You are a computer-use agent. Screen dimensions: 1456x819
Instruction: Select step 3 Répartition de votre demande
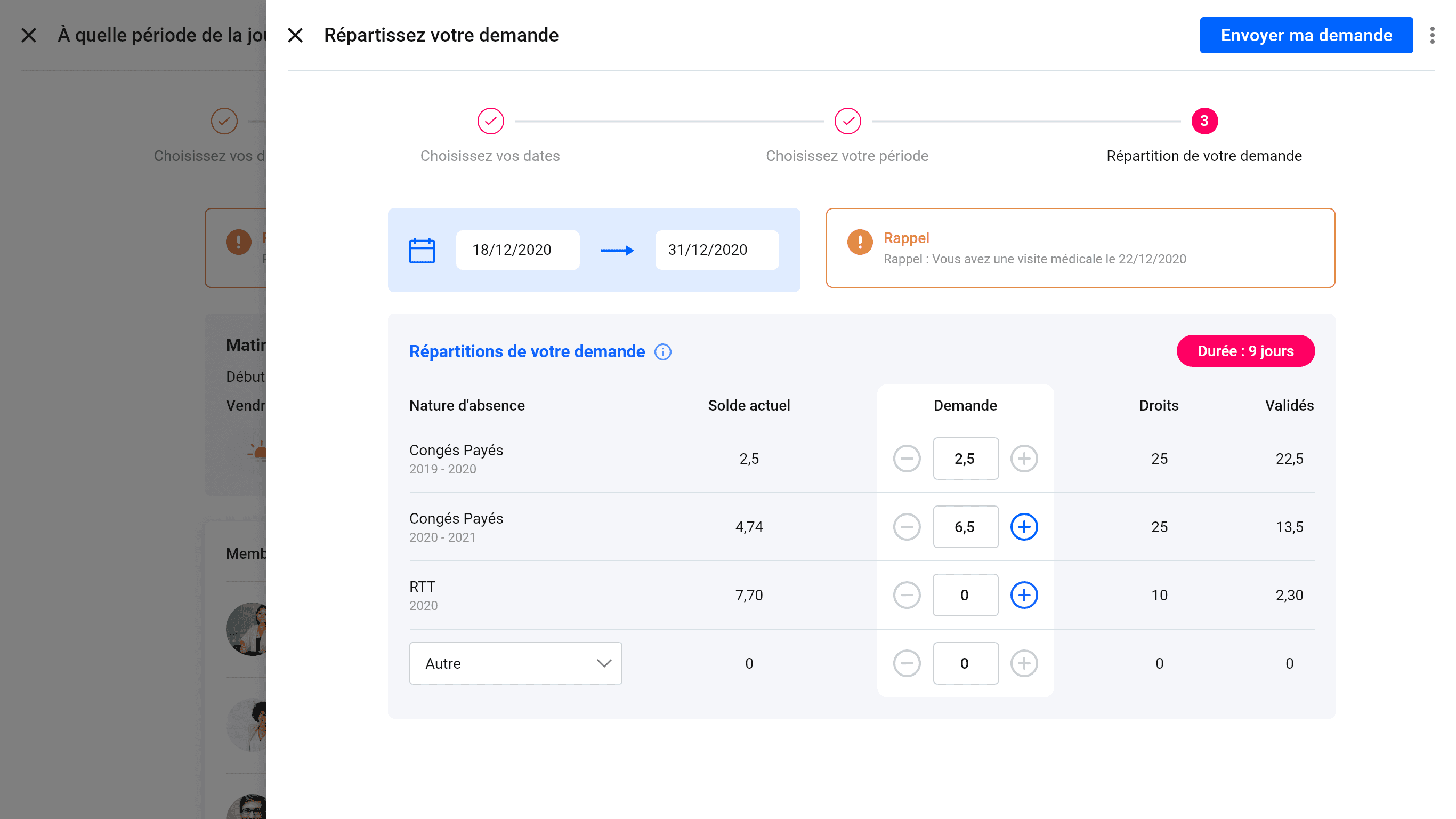tap(1204, 121)
